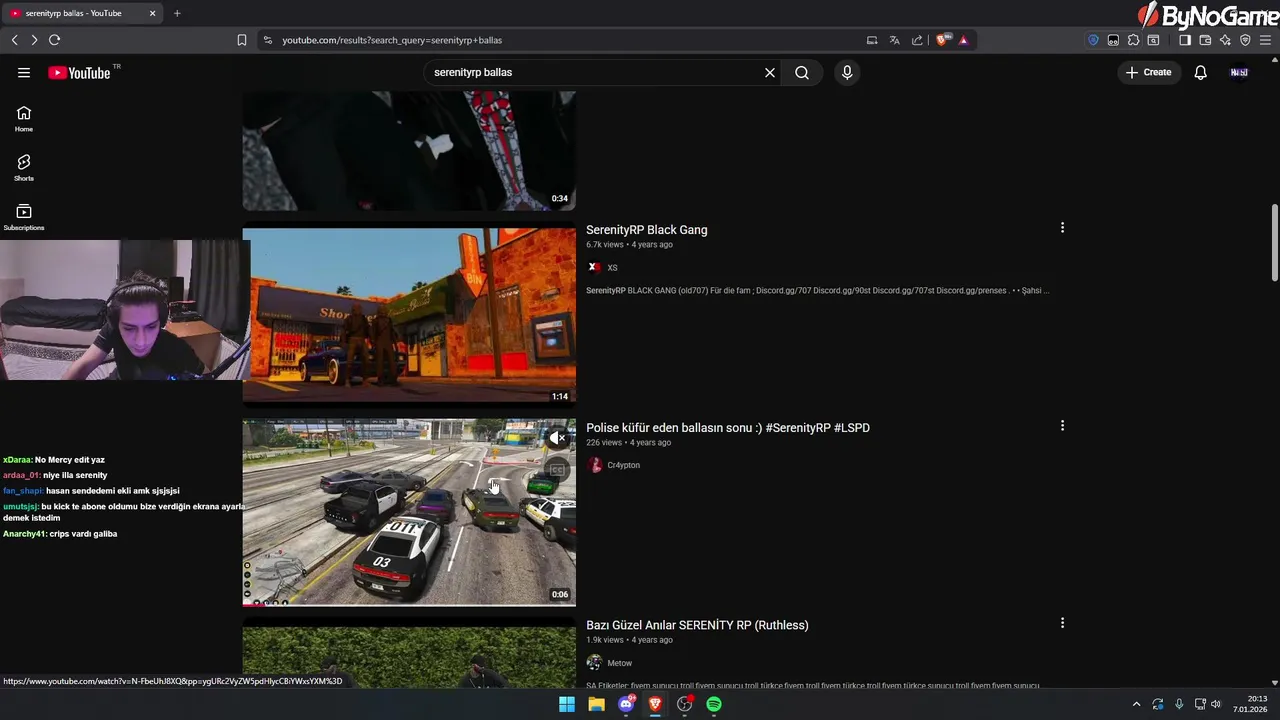Open the taskbar volume control
1280x720 pixels.
coord(1216,704)
